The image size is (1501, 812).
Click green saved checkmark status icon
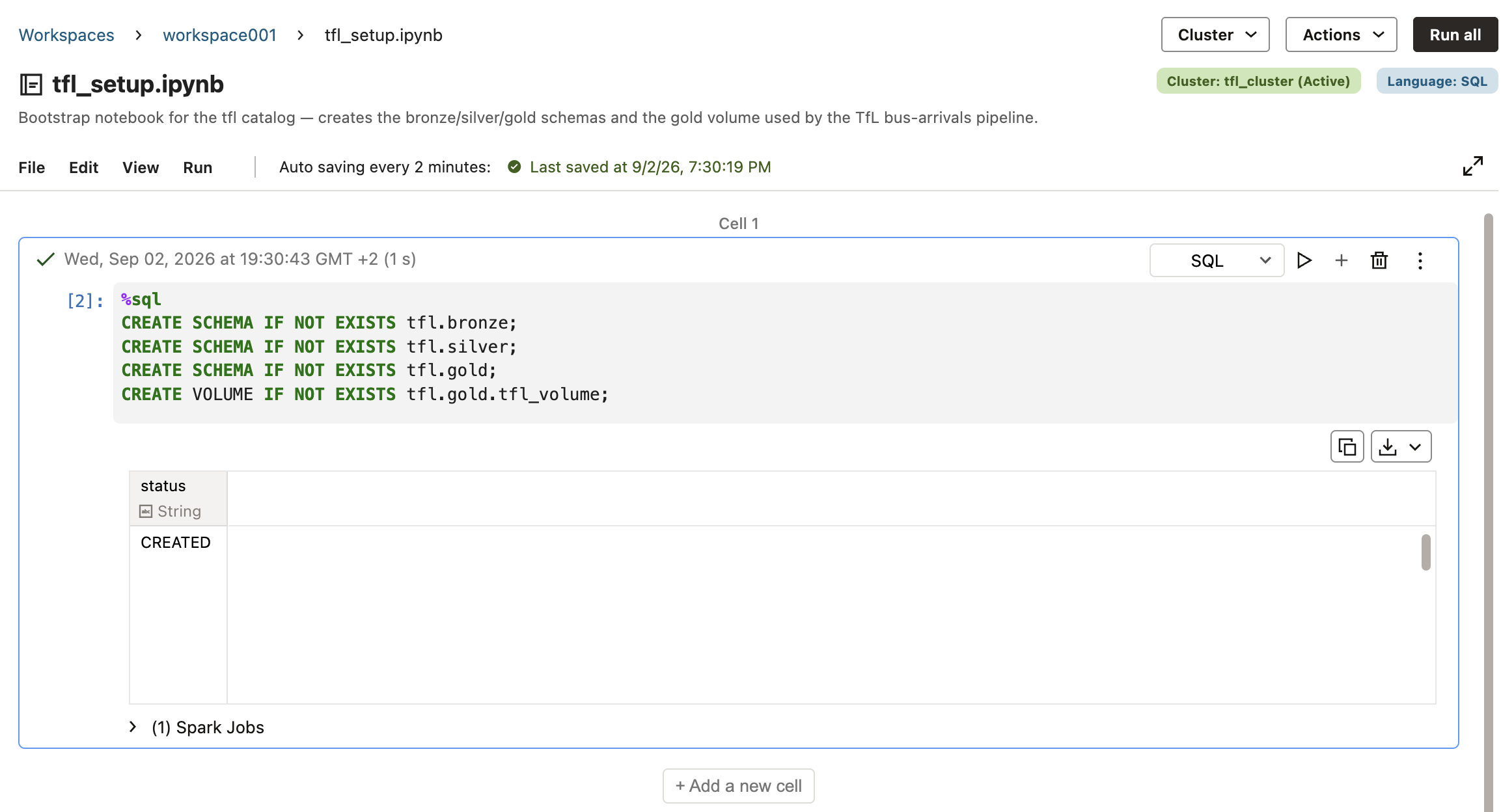[514, 167]
